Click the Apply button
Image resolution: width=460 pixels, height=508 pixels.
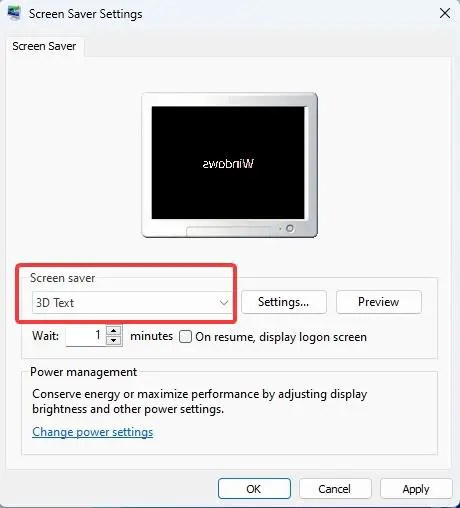(x=416, y=489)
